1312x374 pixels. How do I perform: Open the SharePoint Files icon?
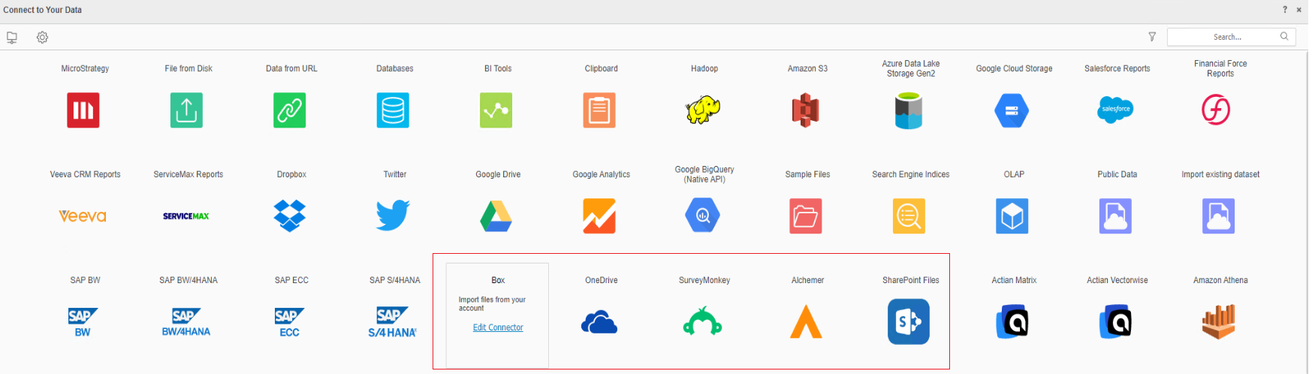coord(909,322)
